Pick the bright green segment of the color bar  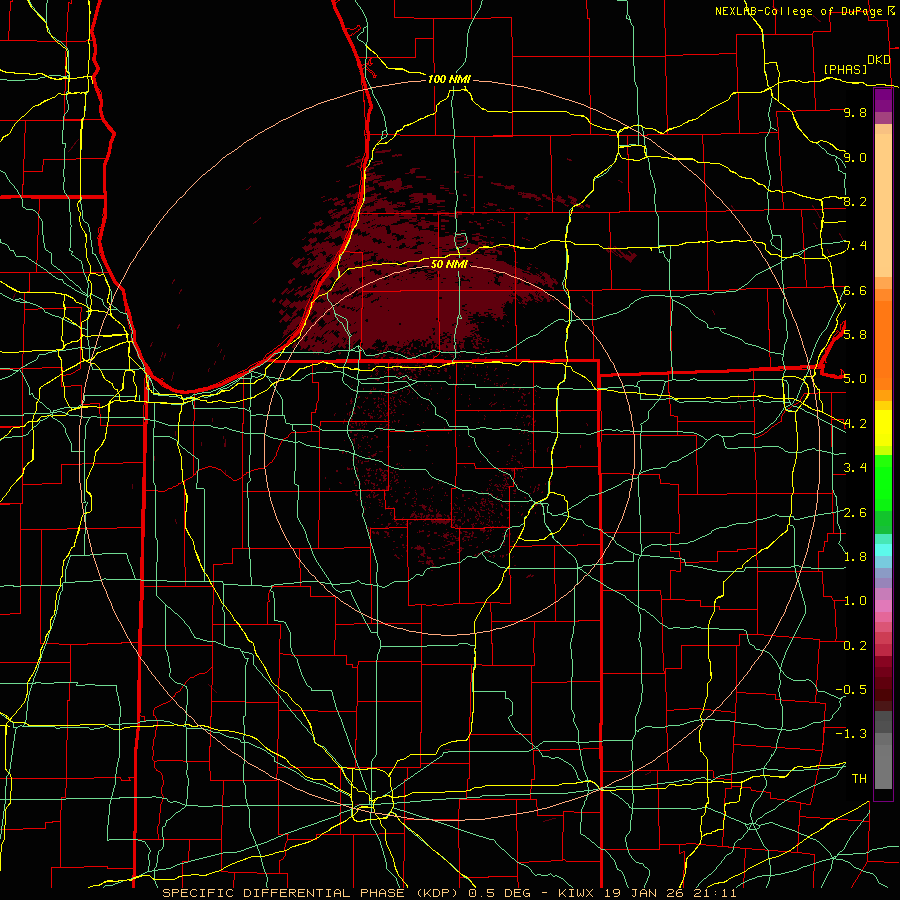pos(883,483)
